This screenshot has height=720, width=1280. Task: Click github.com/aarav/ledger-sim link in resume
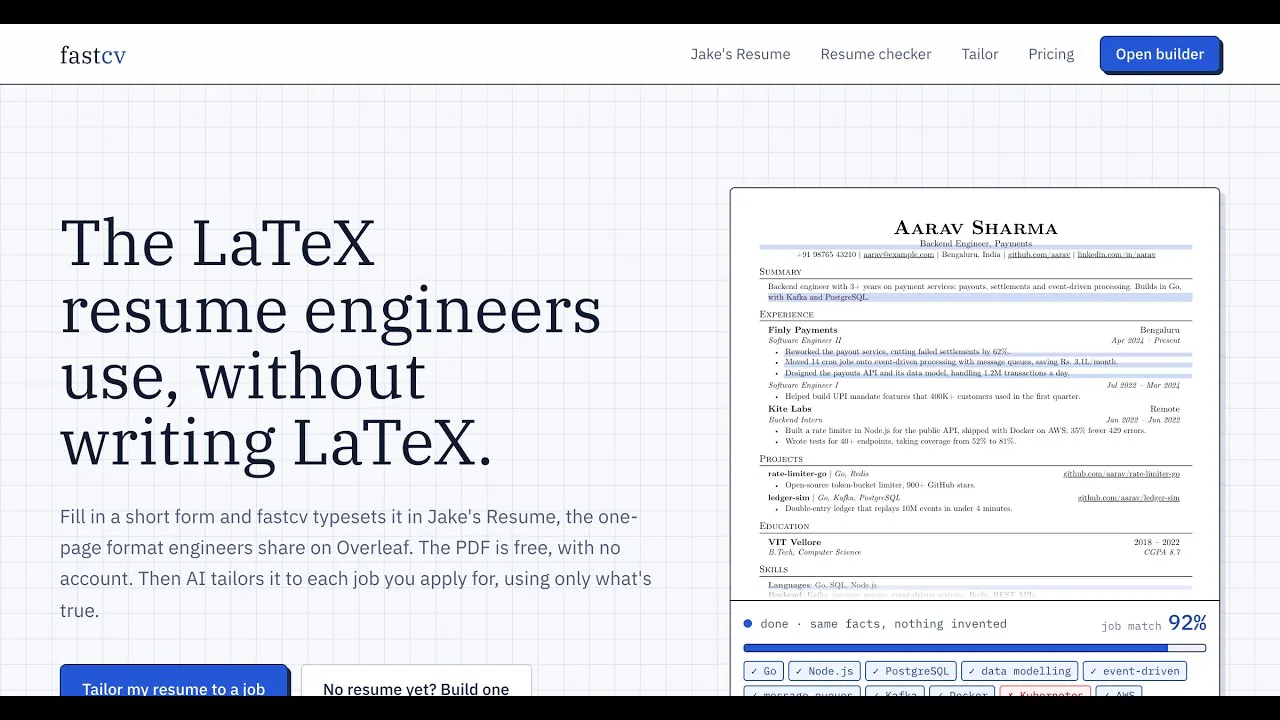pyautogui.click(x=1128, y=498)
